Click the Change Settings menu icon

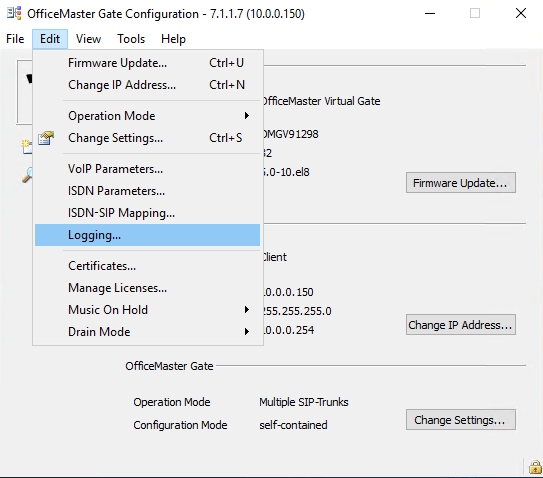(x=46, y=138)
